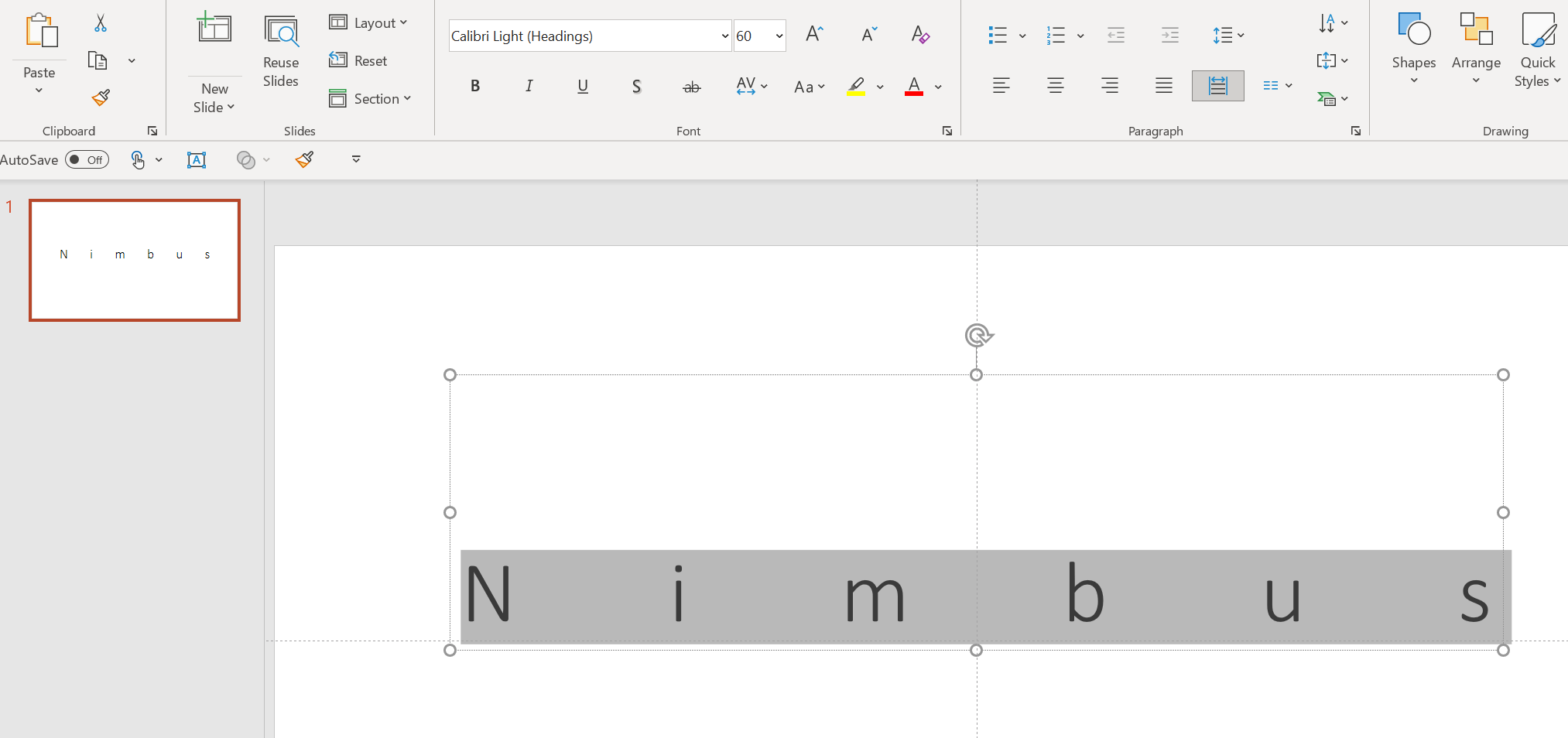Open font size dropdown

click(779, 36)
